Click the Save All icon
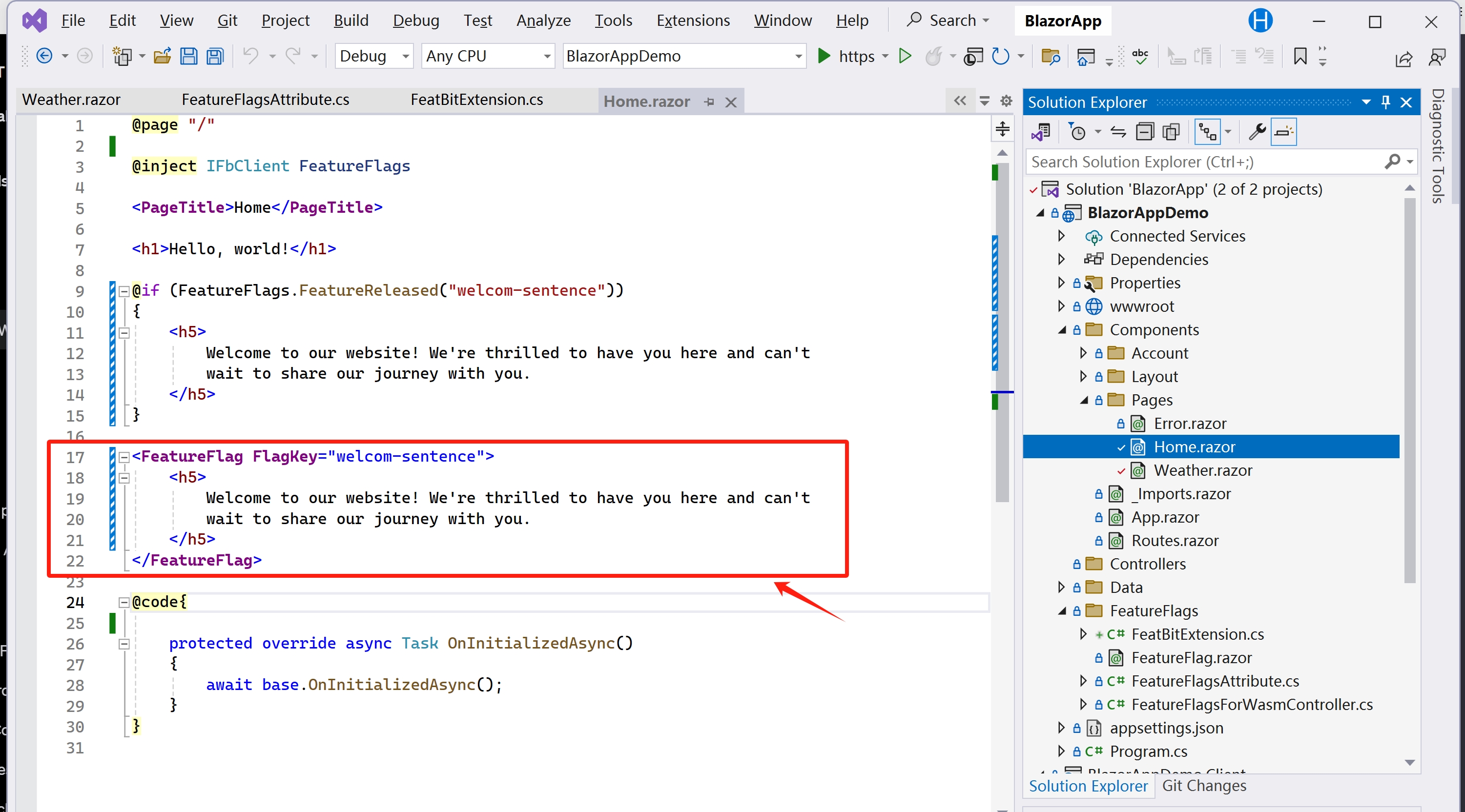This screenshot has height=812, width=1465. (x=215, y=56)
